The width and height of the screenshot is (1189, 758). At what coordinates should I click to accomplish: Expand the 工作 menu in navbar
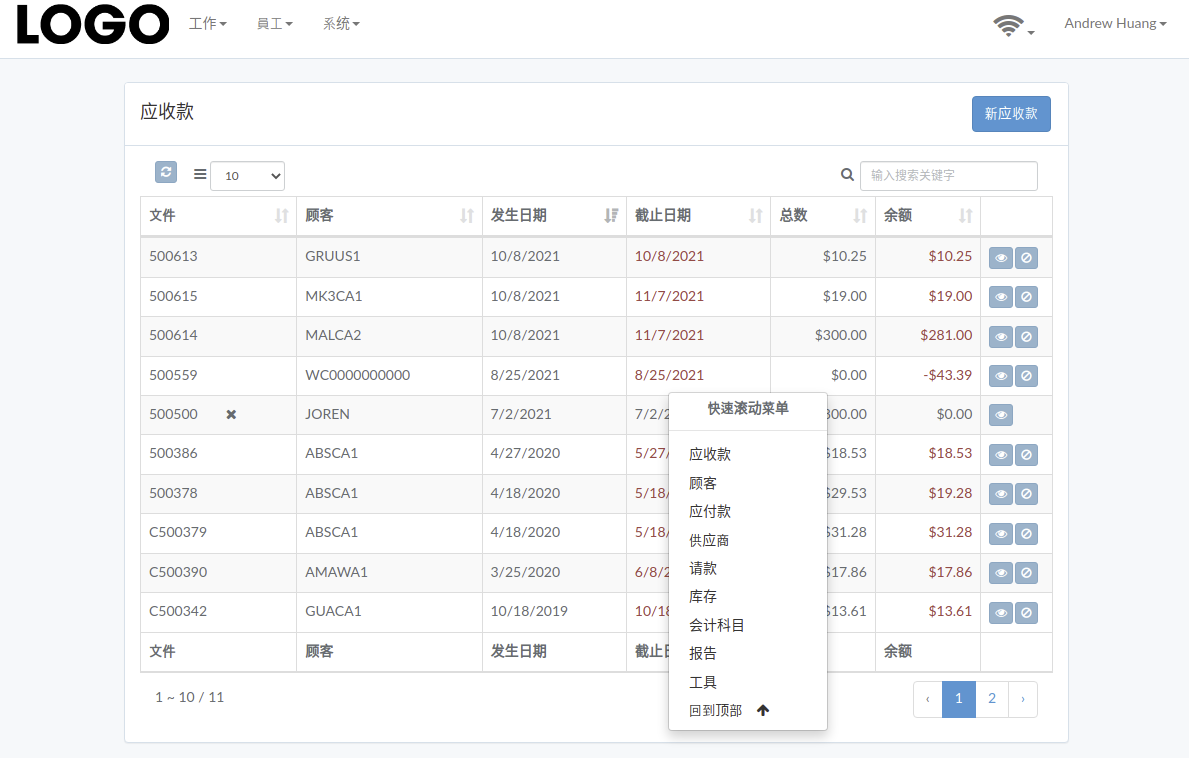click(208, 23)
